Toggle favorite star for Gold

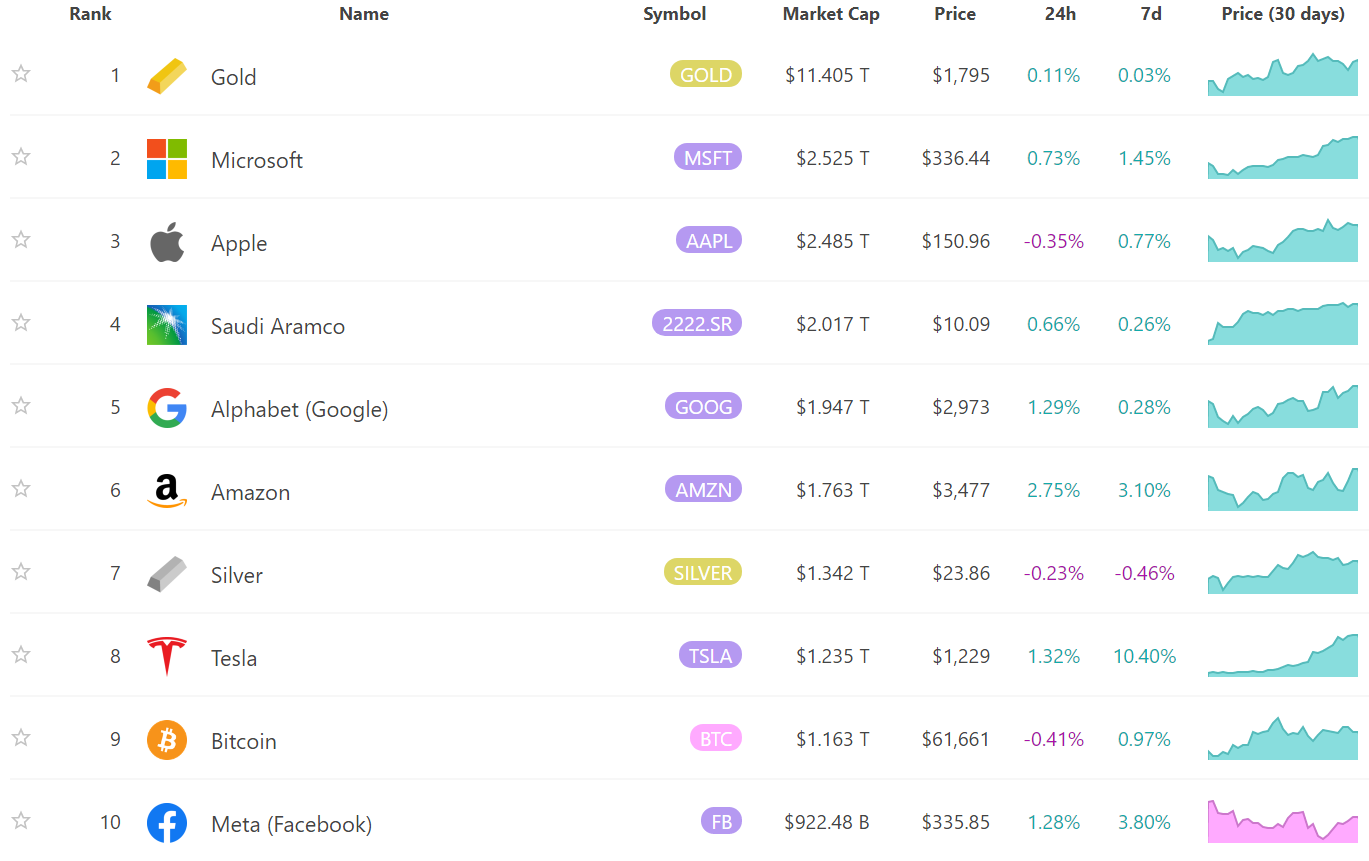pyautogui.click(x=21, y=74)
